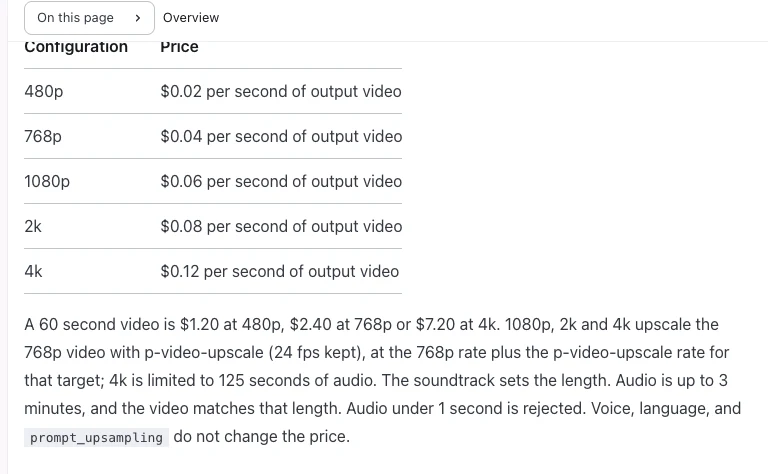The width and height of the screenshot is (768, 474).
Task: Click the $0.08 per second price cell
Action: coord(281,226)
